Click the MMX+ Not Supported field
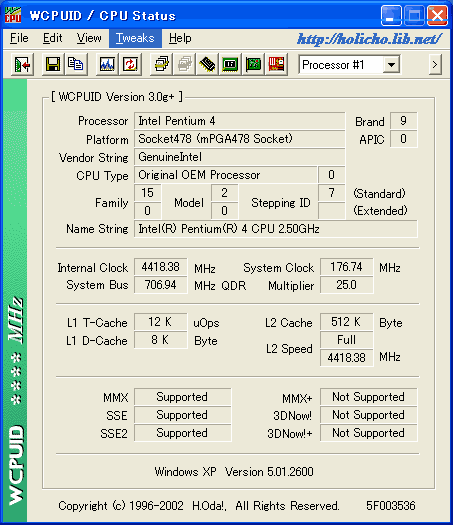The height and width of the screenshot is (525, 453). click(x=369, y=397)
